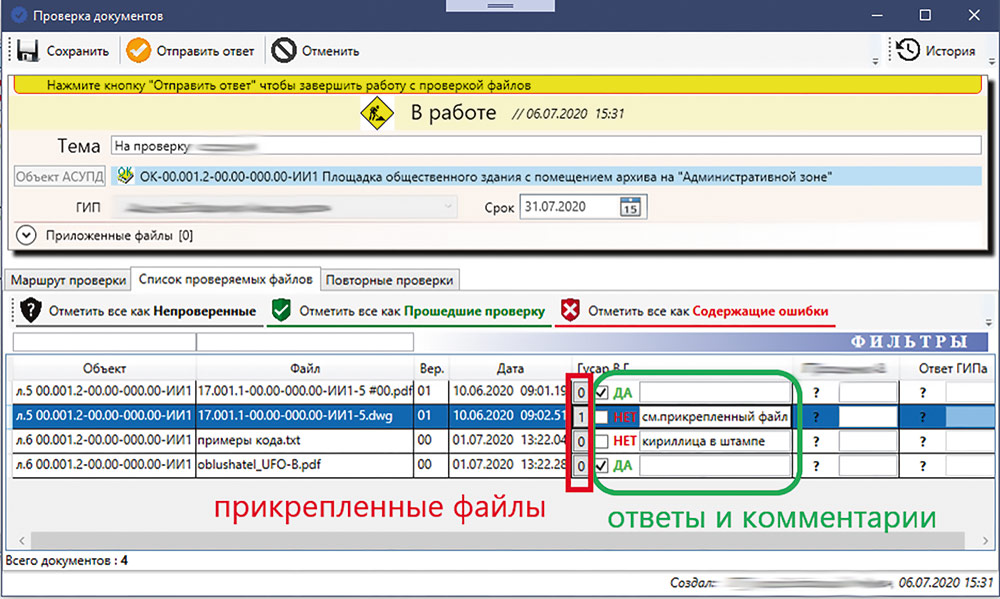This screenshot has height=599, width=1000.
Task: Click the calendar icon in Срок field
Action: tap(630, 208)
